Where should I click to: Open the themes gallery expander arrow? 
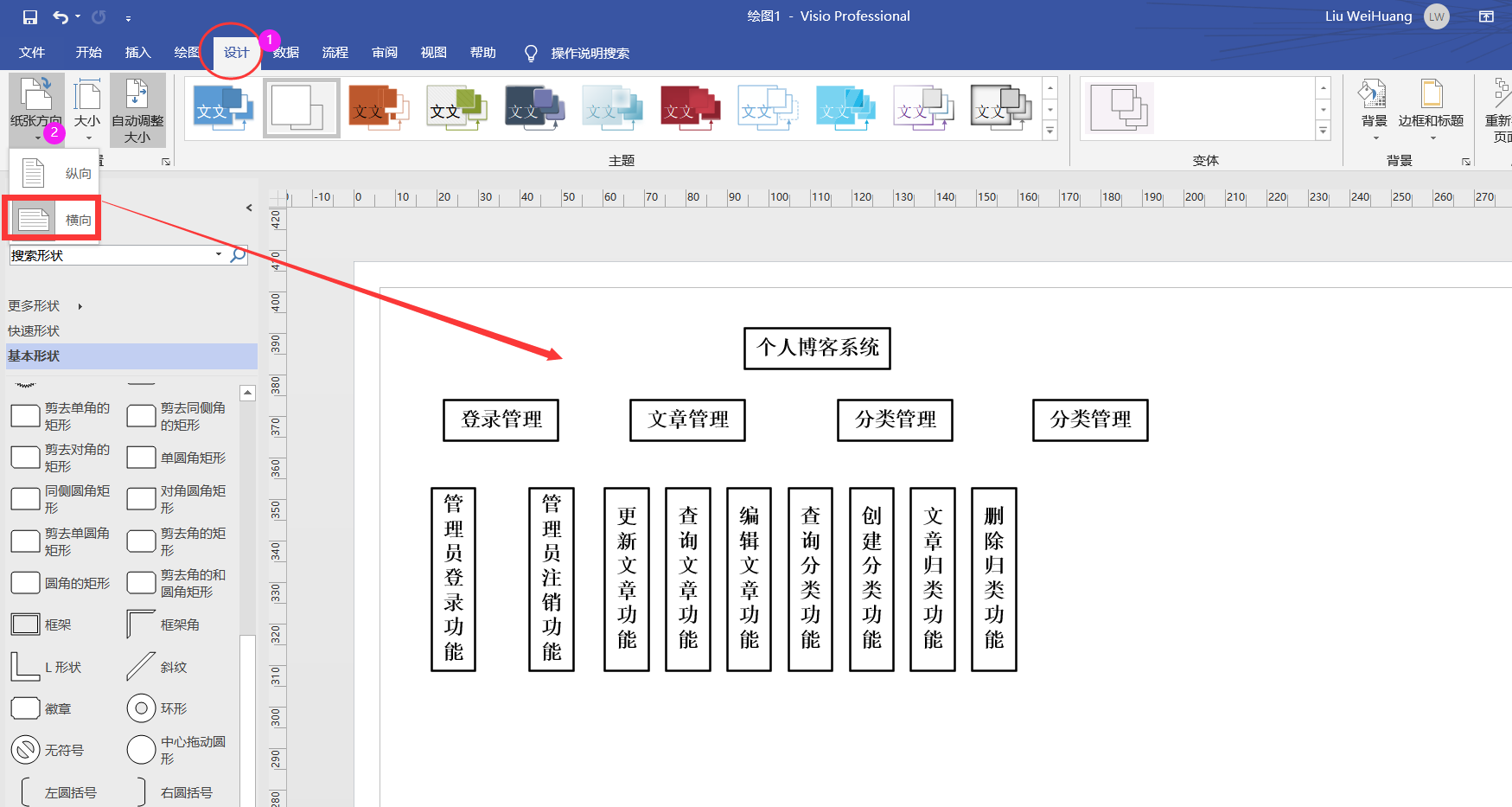(1049, 131)
